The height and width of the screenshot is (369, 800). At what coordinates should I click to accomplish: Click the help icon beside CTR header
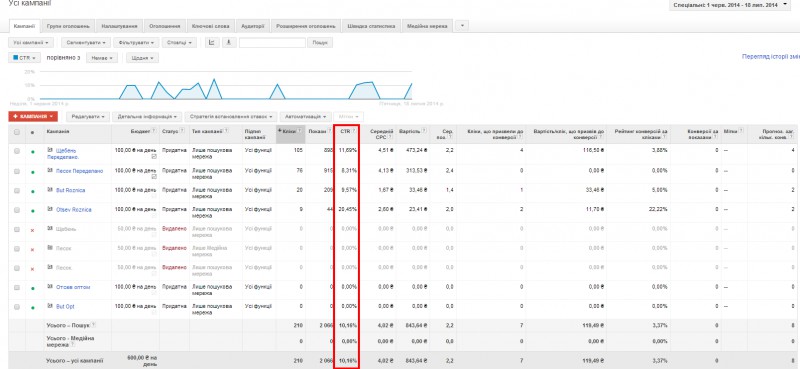click(x=353, y=131)
